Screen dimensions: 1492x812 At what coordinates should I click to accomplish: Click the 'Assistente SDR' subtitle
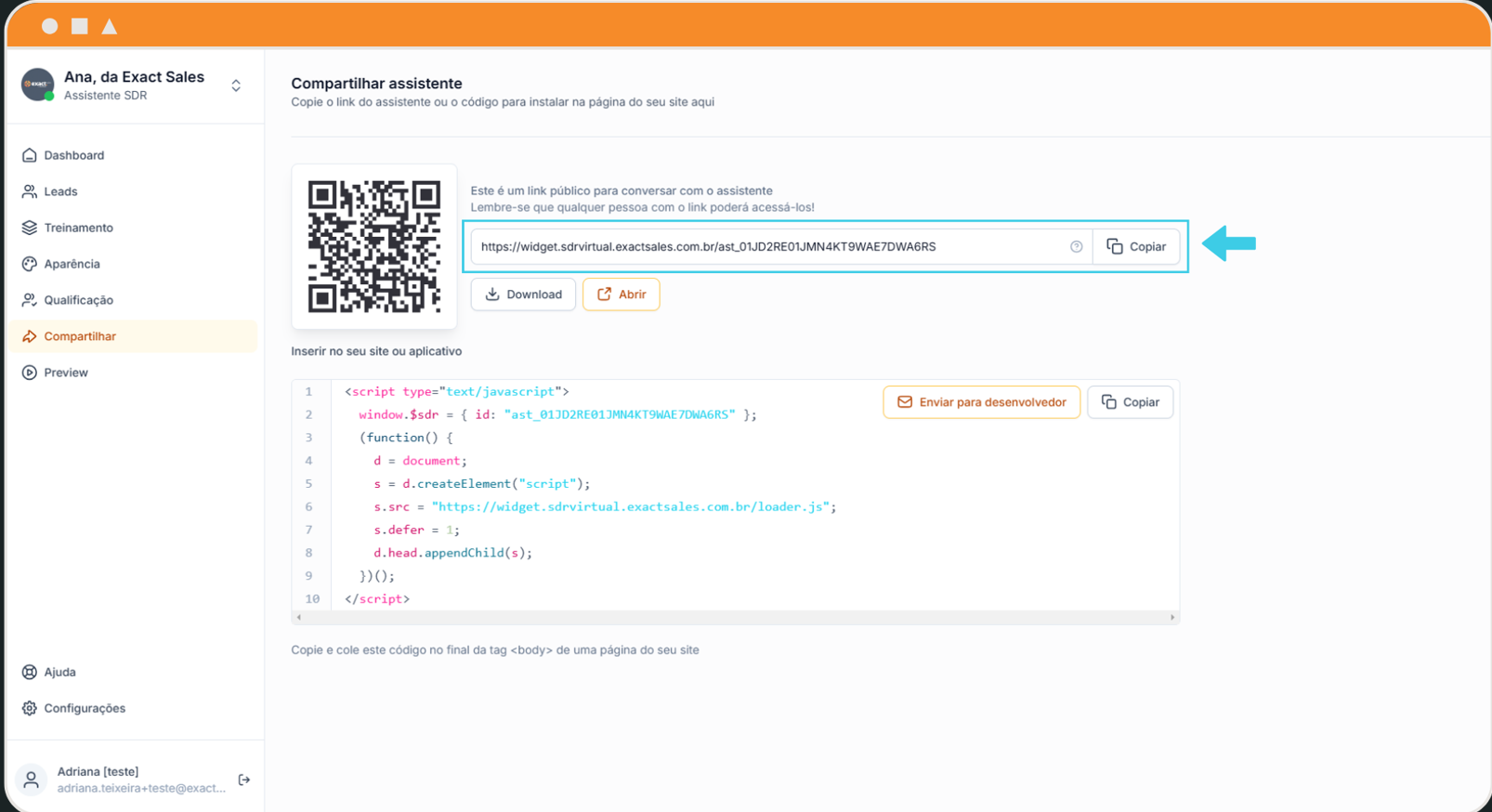click(105, 96)
